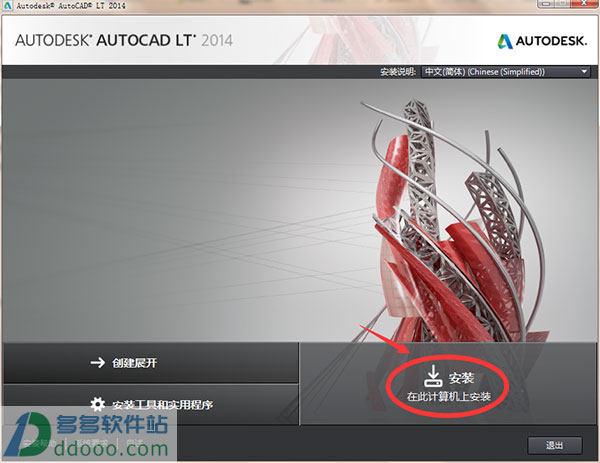Screen dimensions: 600x463
Task: Click the 退出 exit button
Action: tap(555, 445)
